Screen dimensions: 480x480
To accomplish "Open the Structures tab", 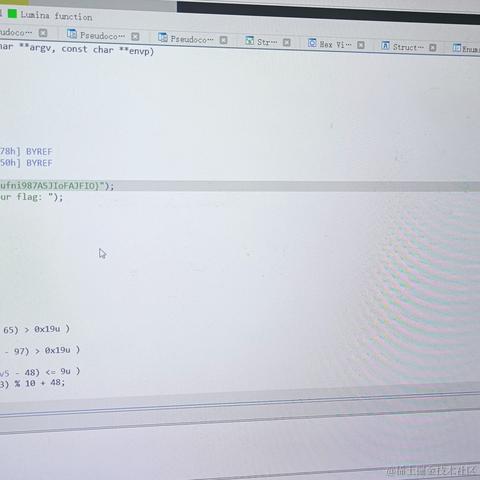I will (x=408, y=47).
